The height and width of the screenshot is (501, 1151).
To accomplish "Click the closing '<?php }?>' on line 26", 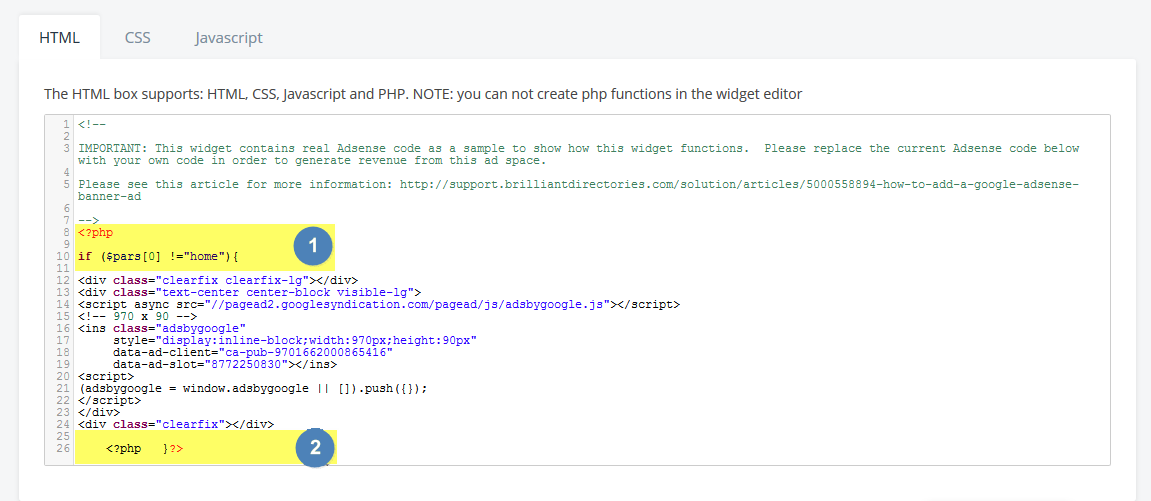I will point(145,447).
